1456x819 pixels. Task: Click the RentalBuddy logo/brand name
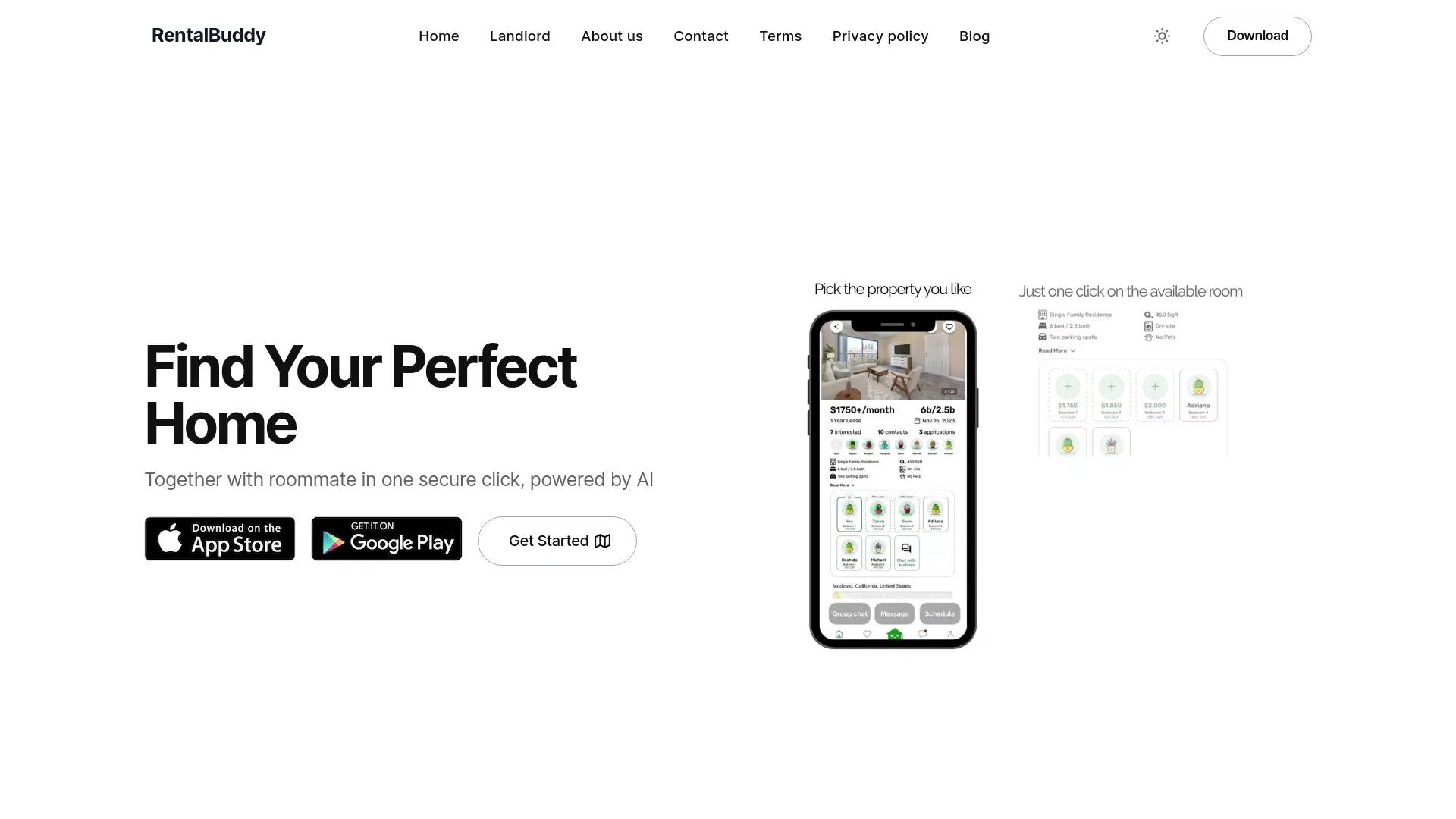click(x=208, y=35)
